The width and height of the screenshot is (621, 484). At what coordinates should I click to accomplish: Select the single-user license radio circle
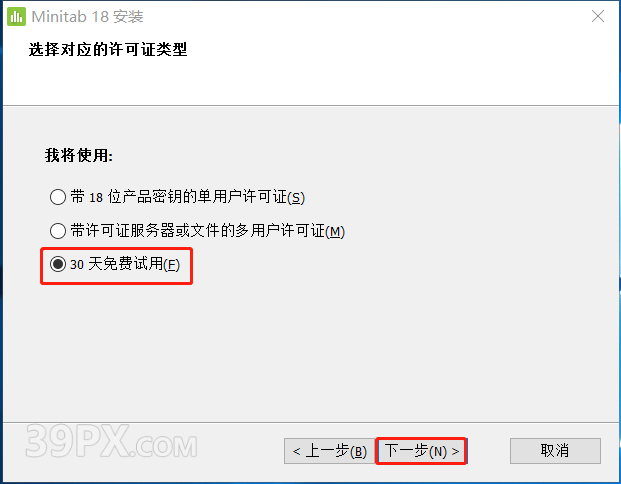click(58, 197)
